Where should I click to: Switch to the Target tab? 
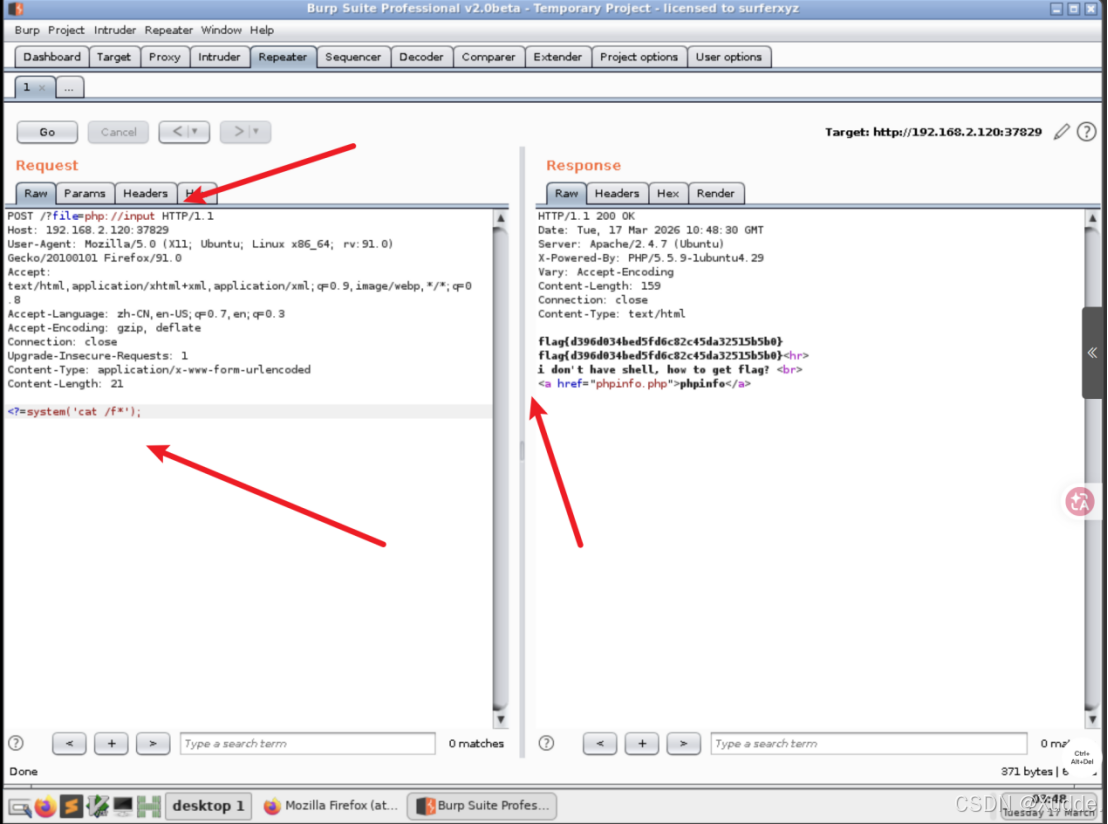coord(114,57)
